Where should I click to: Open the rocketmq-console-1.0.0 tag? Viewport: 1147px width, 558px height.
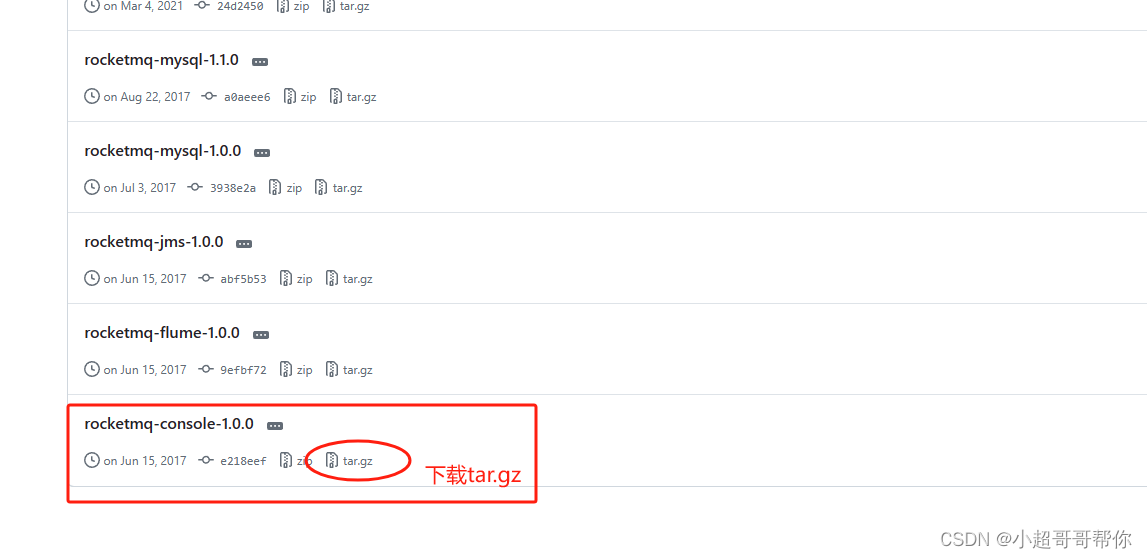(x=169, y=423)
